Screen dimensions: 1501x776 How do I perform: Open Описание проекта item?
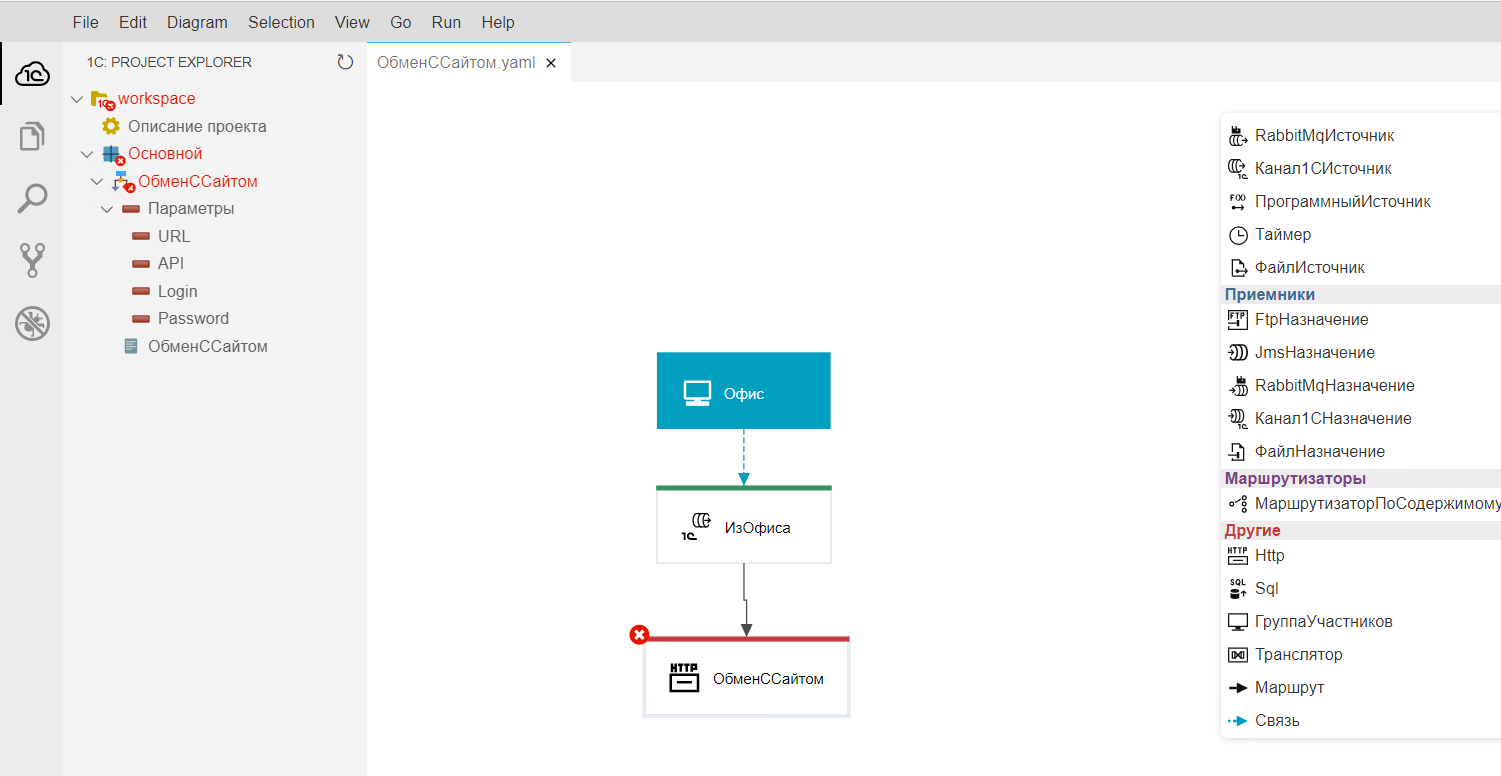coord(197,127)
